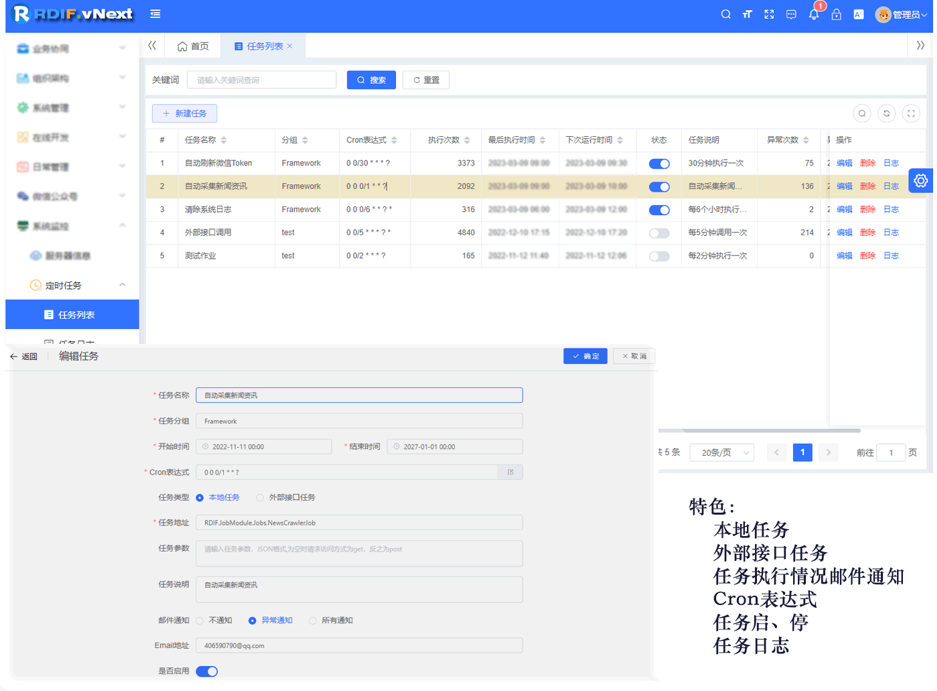Click the fullscreen icon in the header
Screen dimensions: 937x691
pyautogui.click(x=770, y=15)
